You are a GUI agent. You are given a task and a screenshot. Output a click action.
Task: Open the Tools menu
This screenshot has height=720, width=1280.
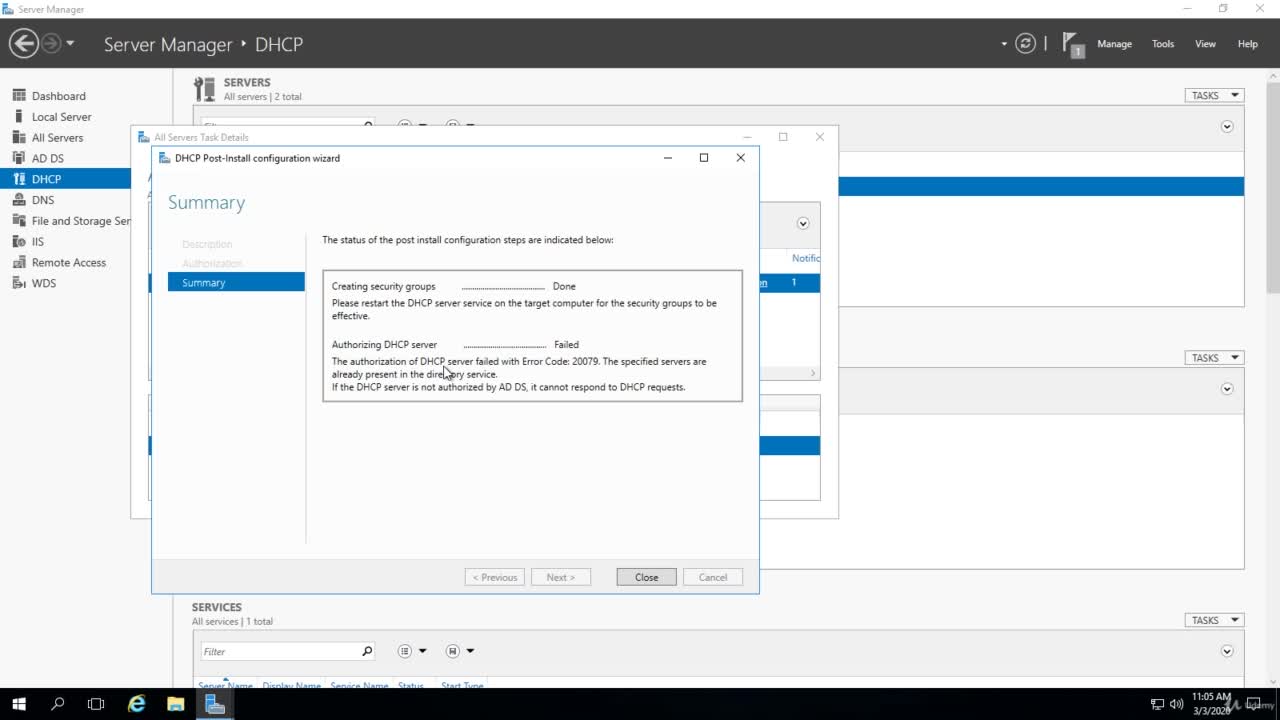coord(1162,44)
